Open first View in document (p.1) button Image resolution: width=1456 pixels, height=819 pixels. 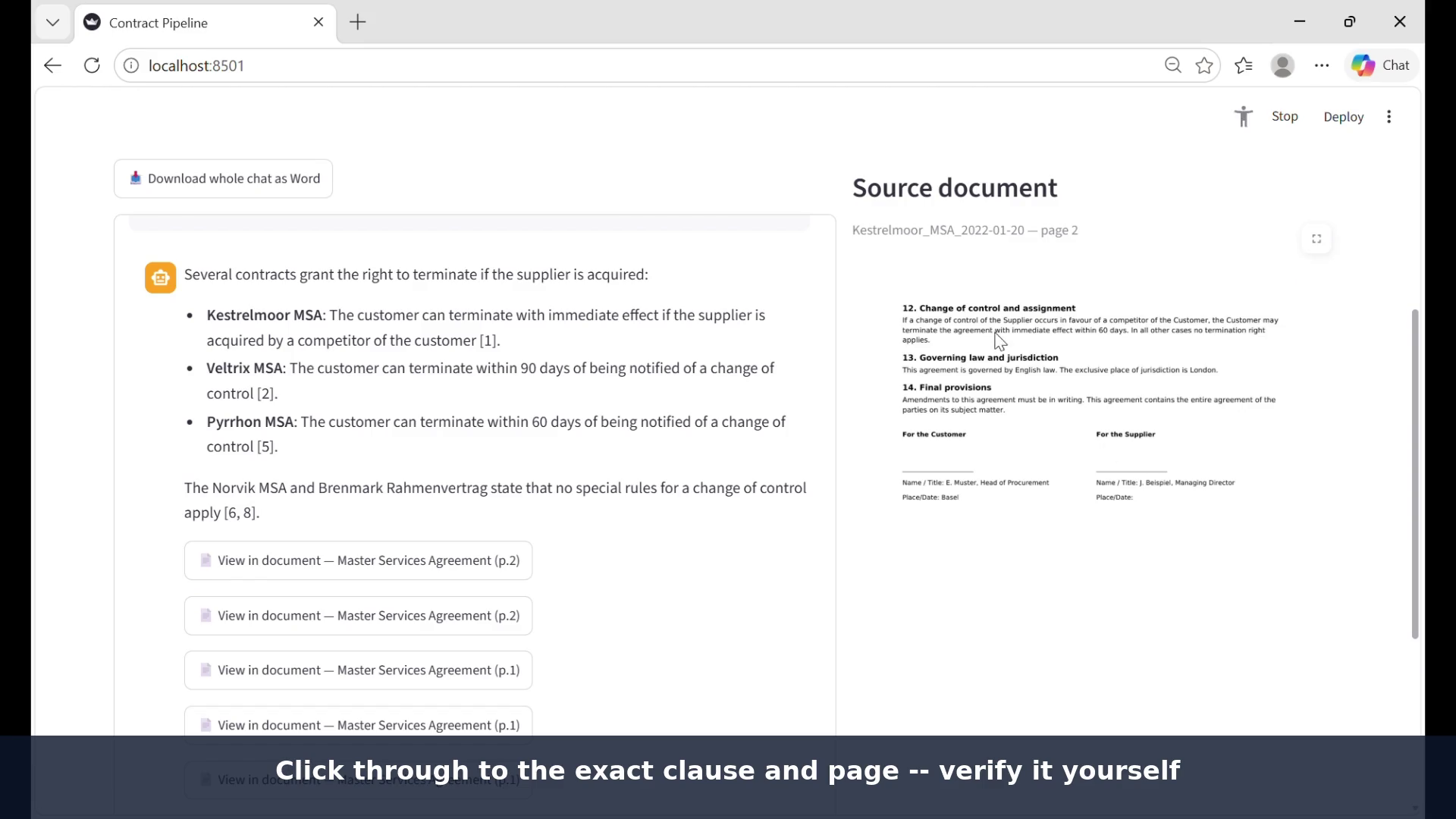358,670
